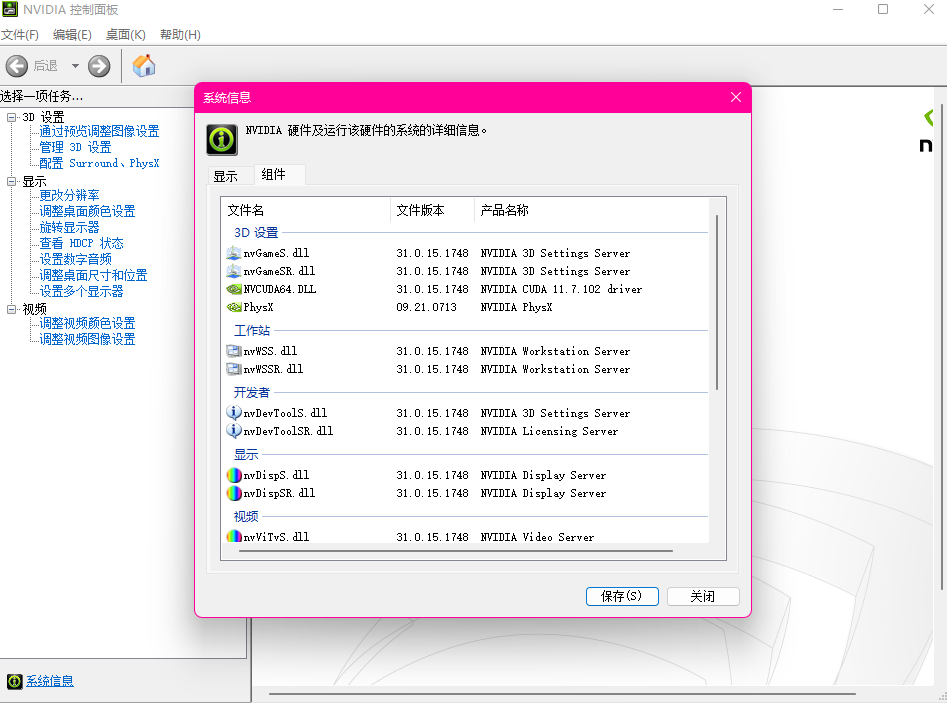
Task: Open 设置数字音频 task
Action: 75,259
